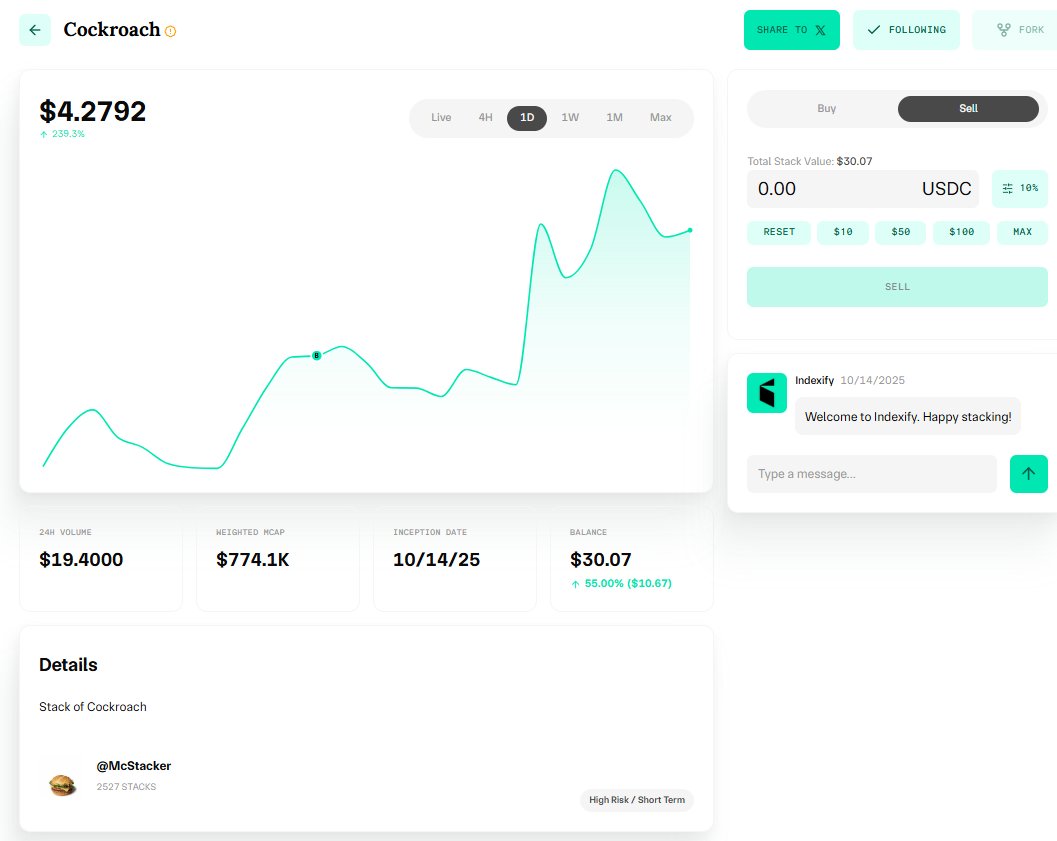This screenshot has height=841, width=1057.
Task: Click the chart's latest price endpoint dot
Action: [690, 230]
